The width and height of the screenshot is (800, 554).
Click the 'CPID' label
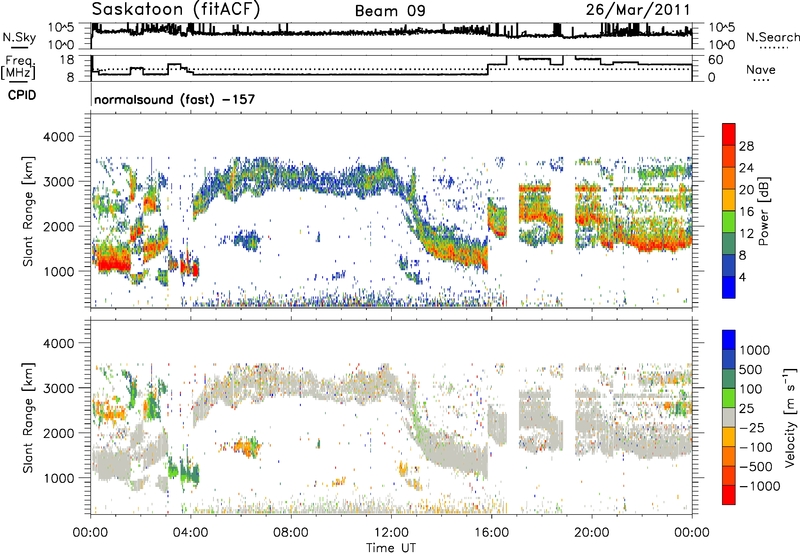[x=22, y=95]
